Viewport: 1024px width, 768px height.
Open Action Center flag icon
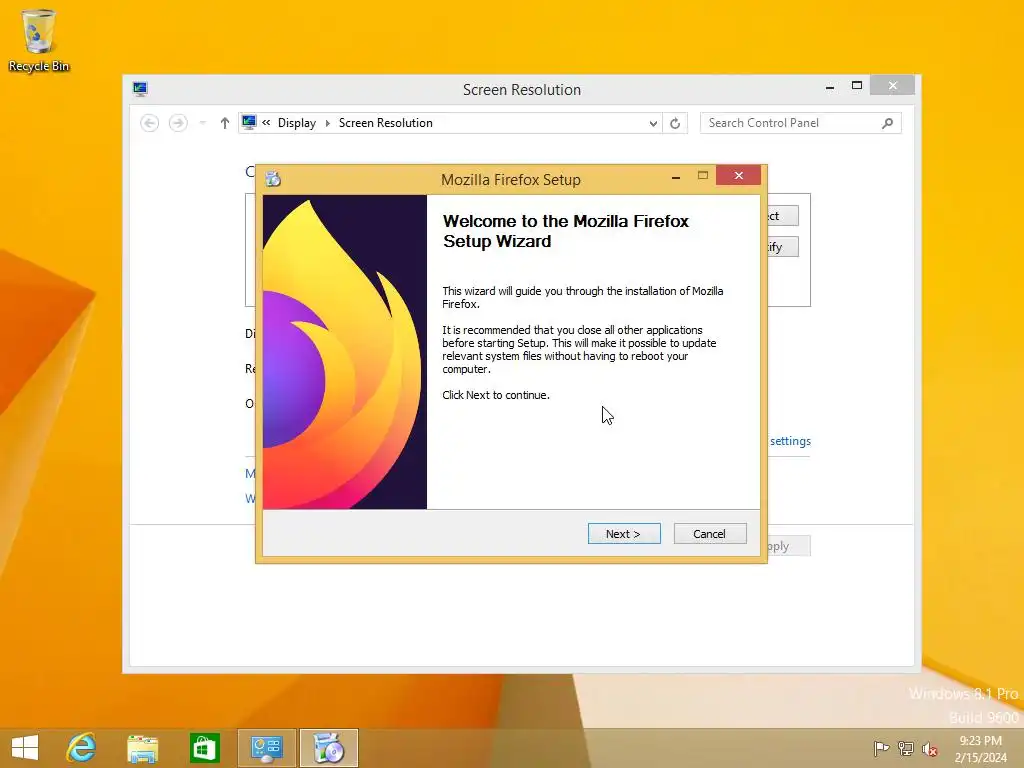click(881, 748)
